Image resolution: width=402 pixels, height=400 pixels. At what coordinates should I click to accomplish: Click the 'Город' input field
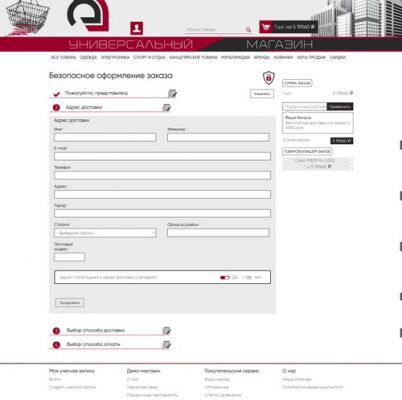[x=162, y=213]
